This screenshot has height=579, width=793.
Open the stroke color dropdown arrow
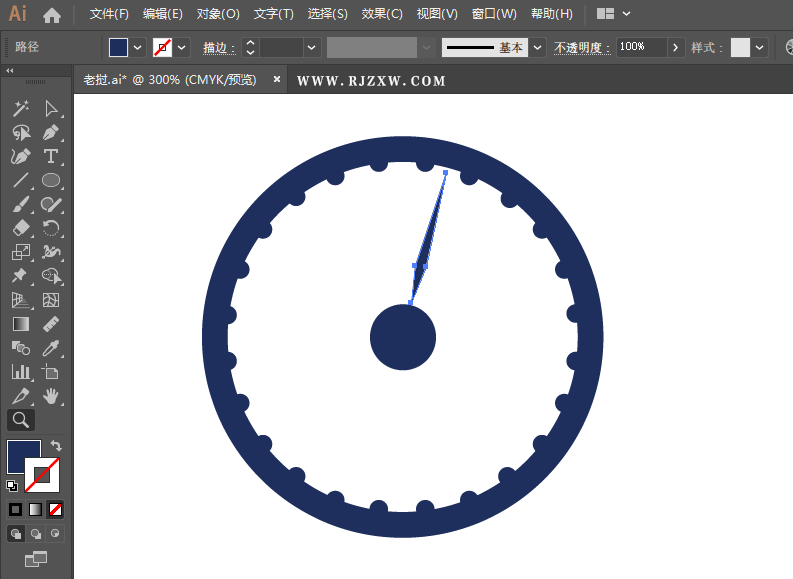(x=182, y=47)
